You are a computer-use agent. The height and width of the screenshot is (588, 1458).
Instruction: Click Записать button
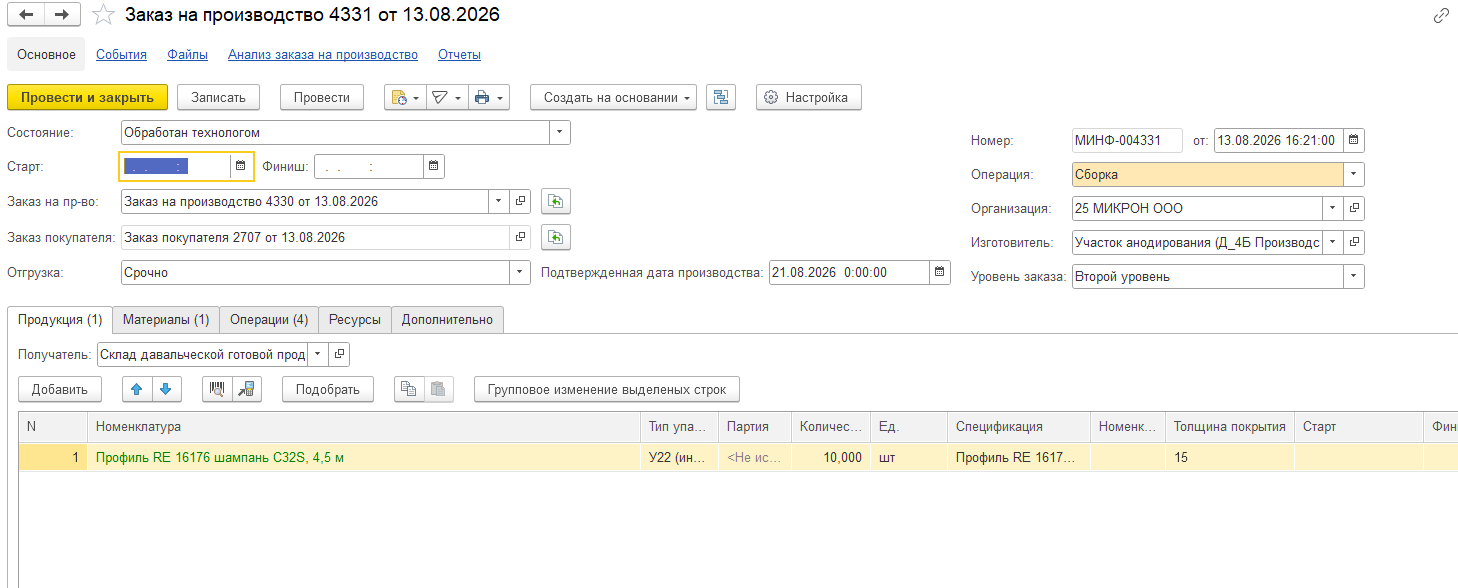(218, 97)
